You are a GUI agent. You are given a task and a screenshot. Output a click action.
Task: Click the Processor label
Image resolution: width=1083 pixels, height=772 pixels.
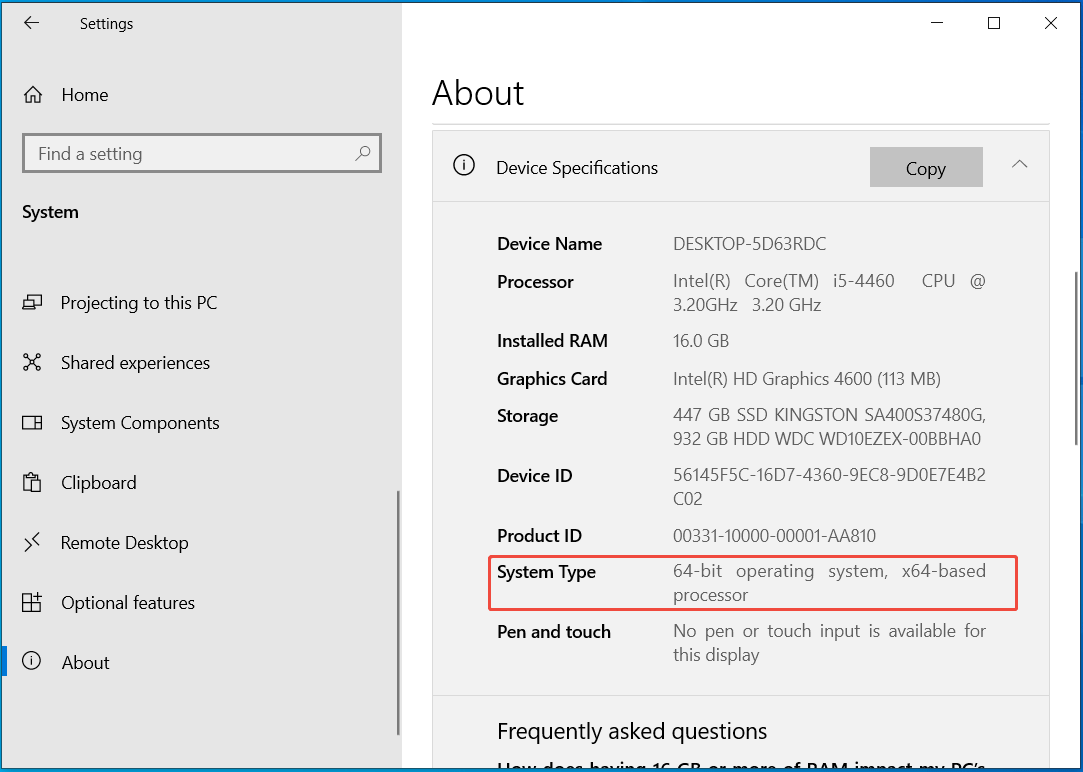click(x=535, y=282)
